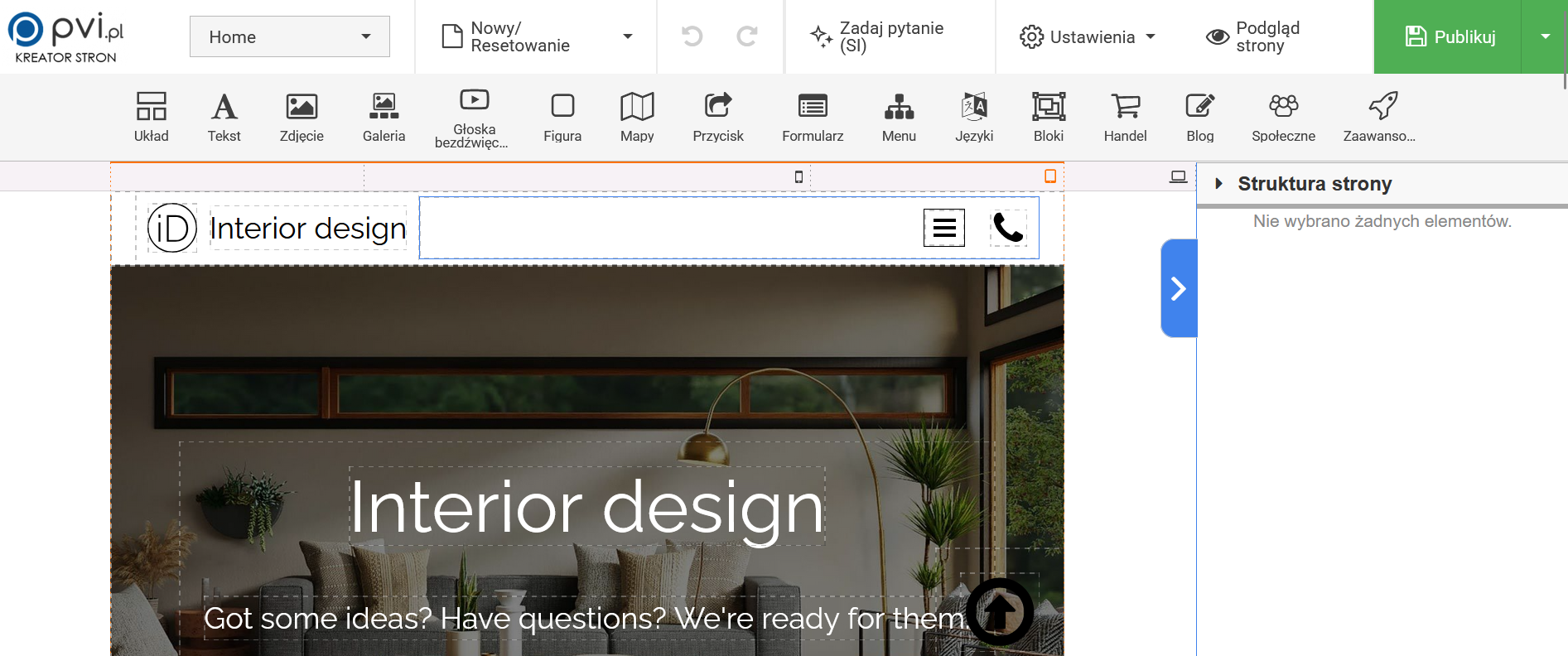
Task: Open Podgląd strony preview
Action: 1254,36
